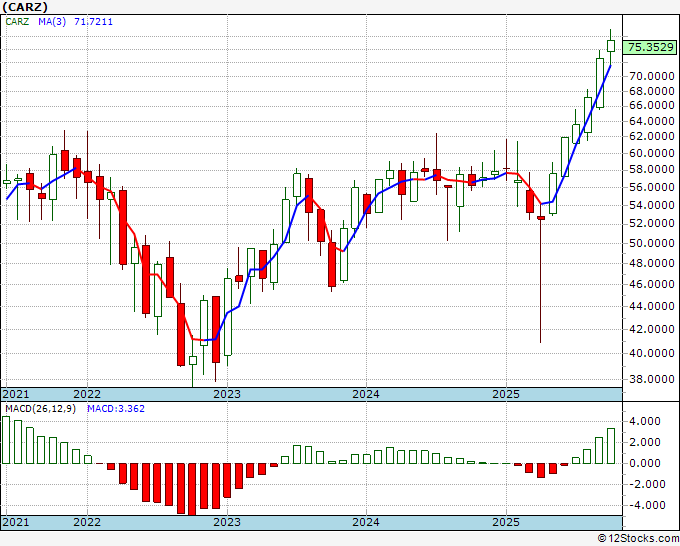
Task: Click the 42.0000 price axis label
Action: click(651, 329)
